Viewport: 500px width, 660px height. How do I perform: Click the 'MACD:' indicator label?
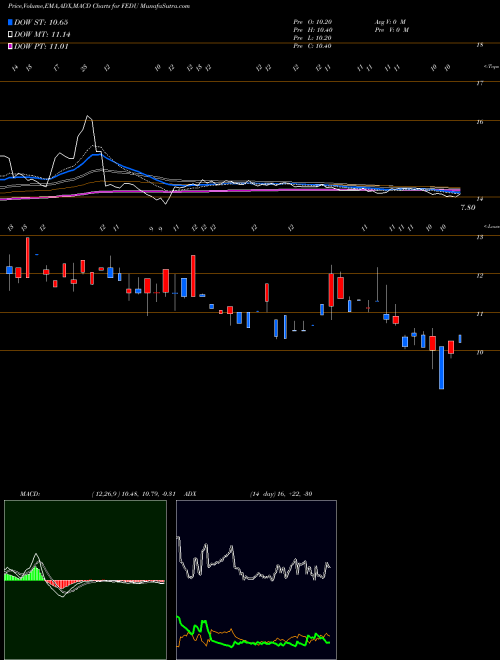pyautogui.click(x=29, y=494)
